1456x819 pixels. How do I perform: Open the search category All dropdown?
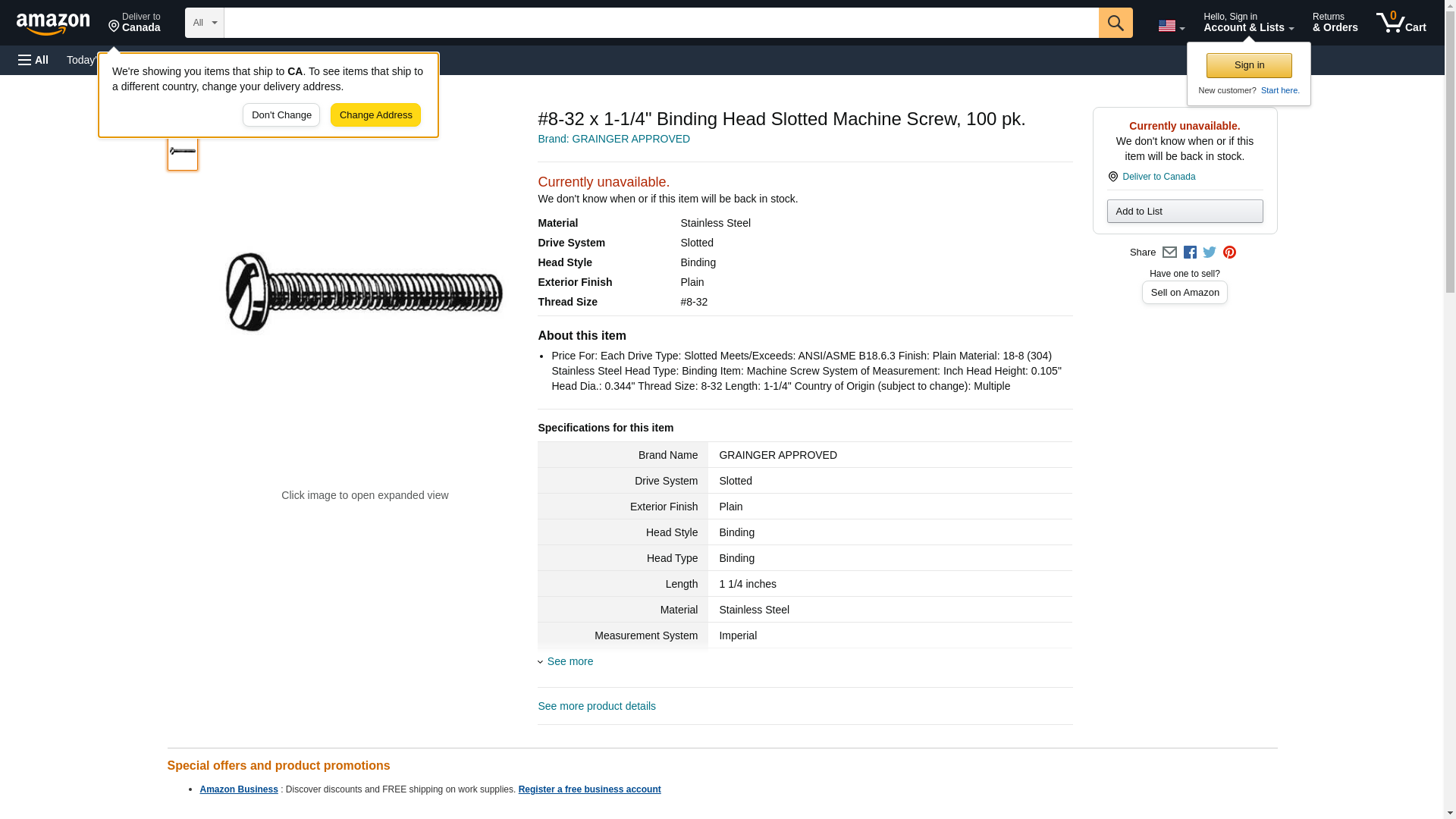coord(204,23)
